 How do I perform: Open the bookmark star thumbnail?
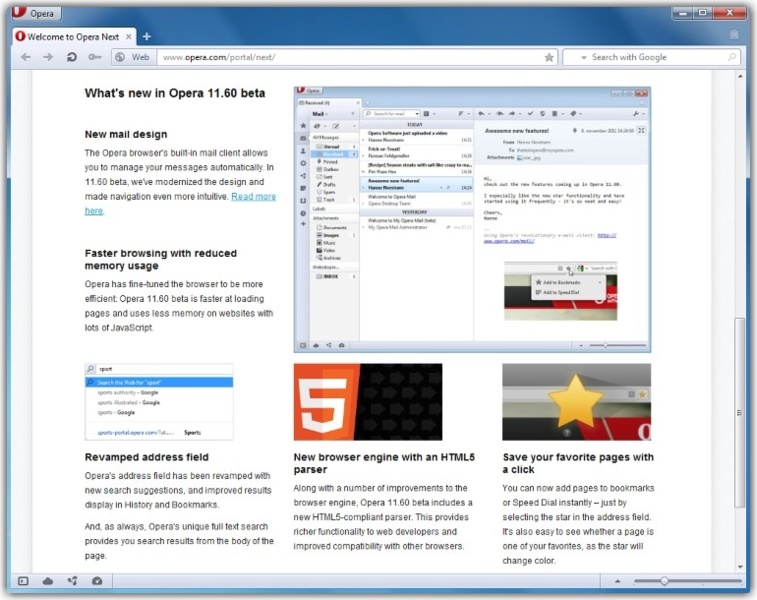click(x=576, y=402)
